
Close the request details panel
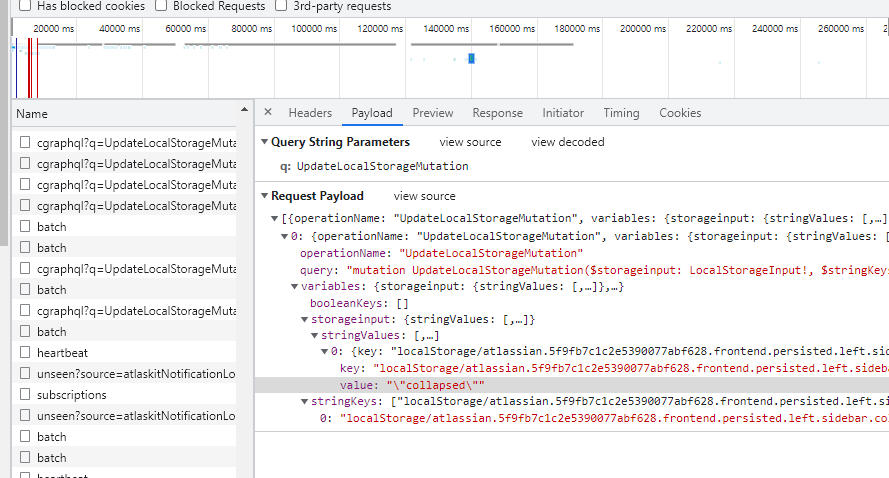tap(268, 112)
